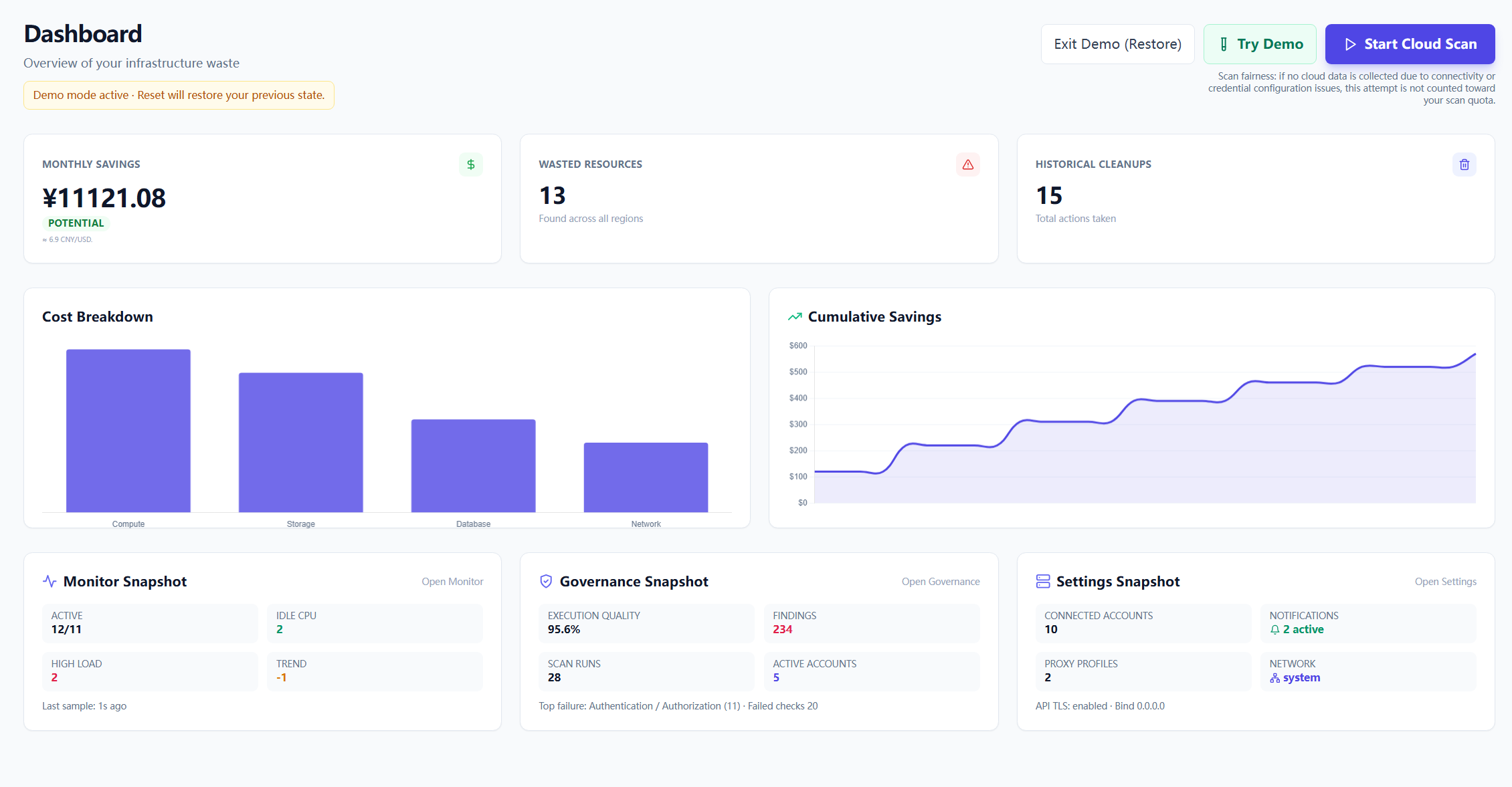Click Exit Demo (Restore) button
Screen dimensions: 1512x787
[1117, 44]
